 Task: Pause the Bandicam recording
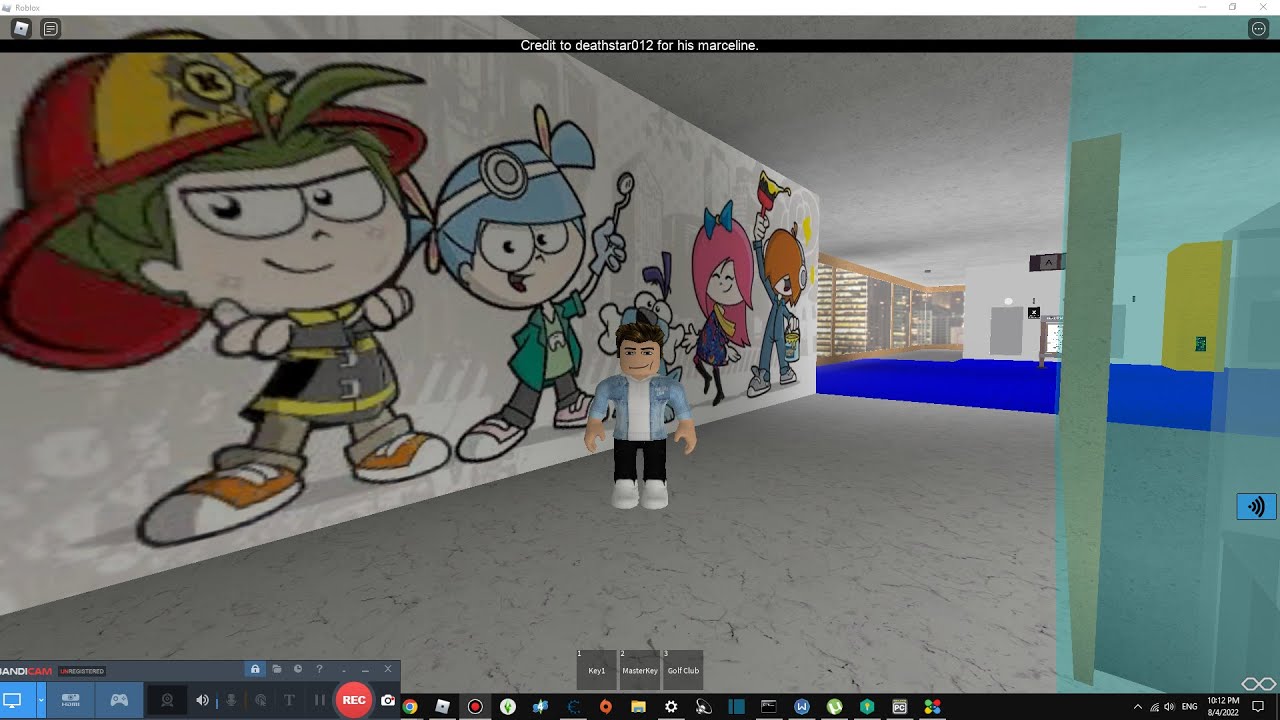click(x=320, y=700)
